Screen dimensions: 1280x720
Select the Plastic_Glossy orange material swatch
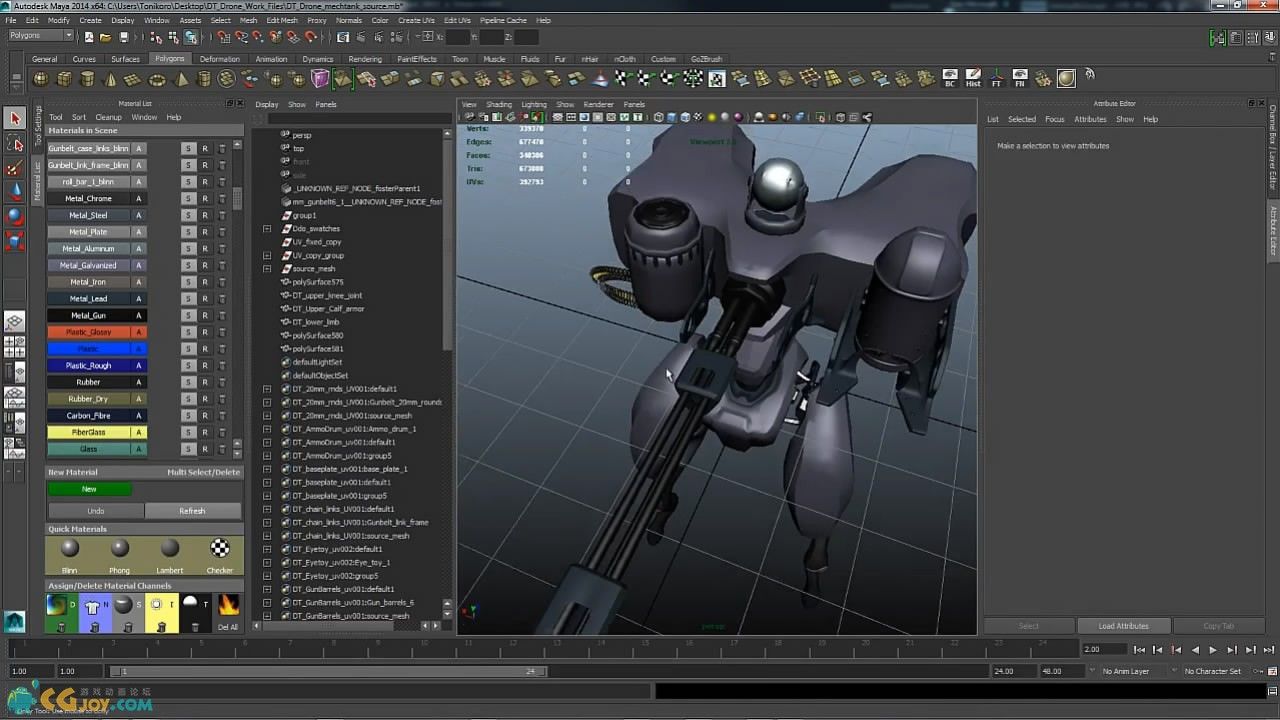pyautogui.click(x=88, y=332)
